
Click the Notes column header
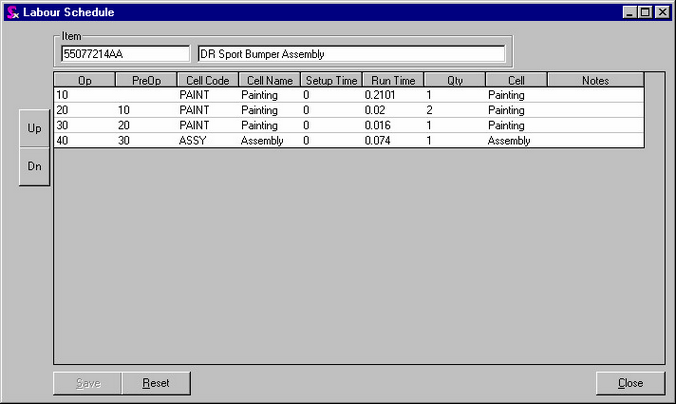coord(595,80)
